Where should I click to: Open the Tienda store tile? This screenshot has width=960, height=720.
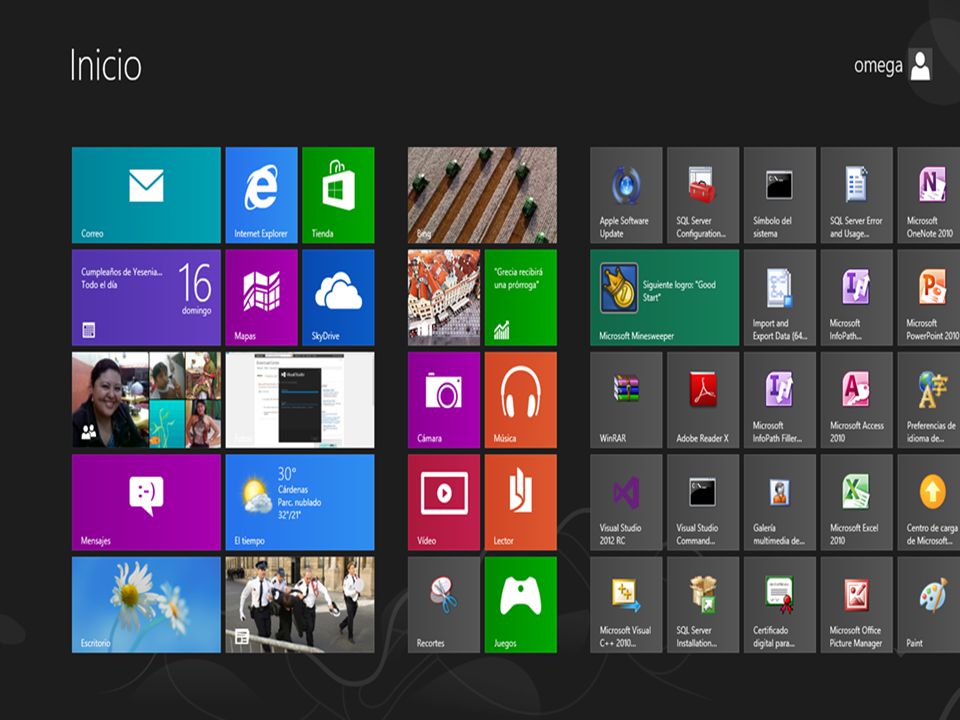pos(338,195)
